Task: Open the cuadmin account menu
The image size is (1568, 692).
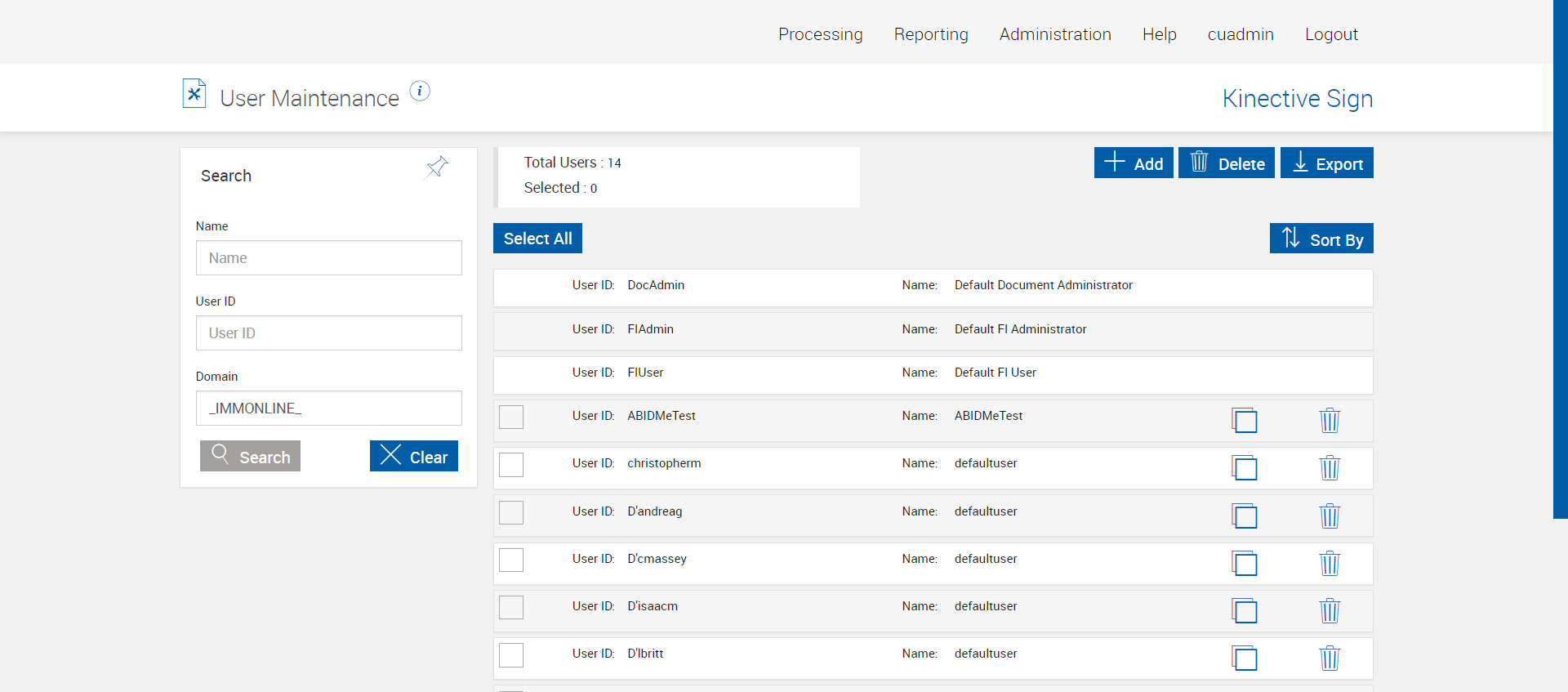Action: tap(1241, 34)
